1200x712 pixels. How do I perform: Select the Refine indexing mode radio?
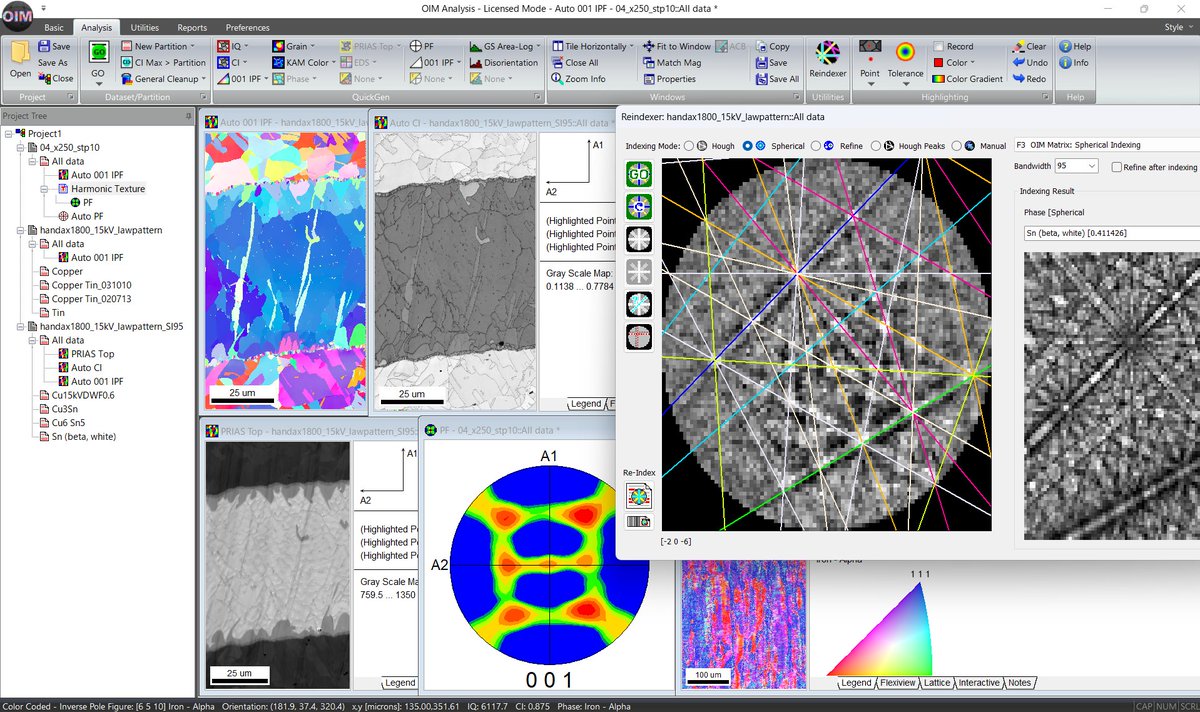click(x=814, y=146)
